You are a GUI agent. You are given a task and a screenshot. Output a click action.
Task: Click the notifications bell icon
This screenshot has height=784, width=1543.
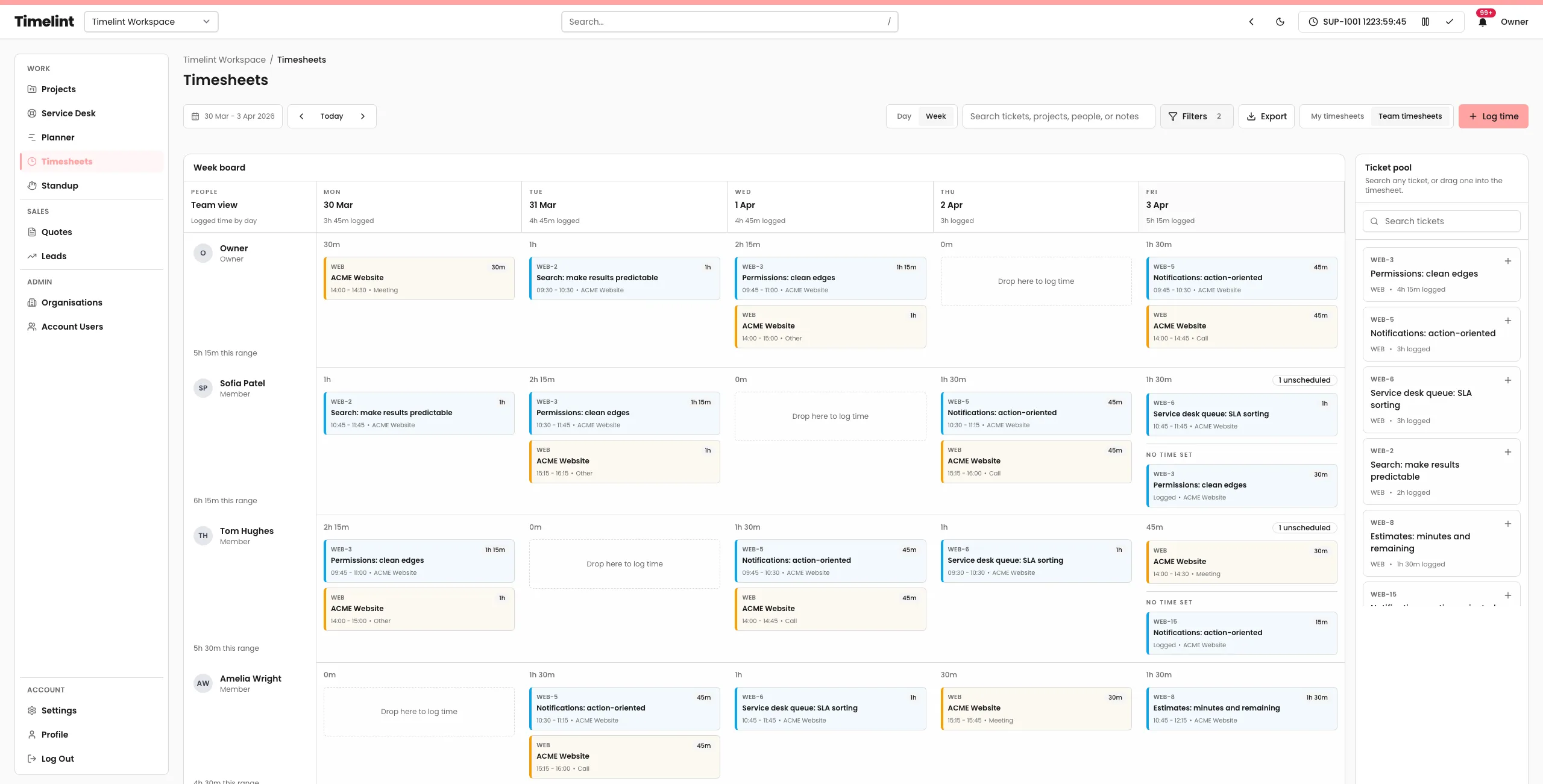[1482, 22]
